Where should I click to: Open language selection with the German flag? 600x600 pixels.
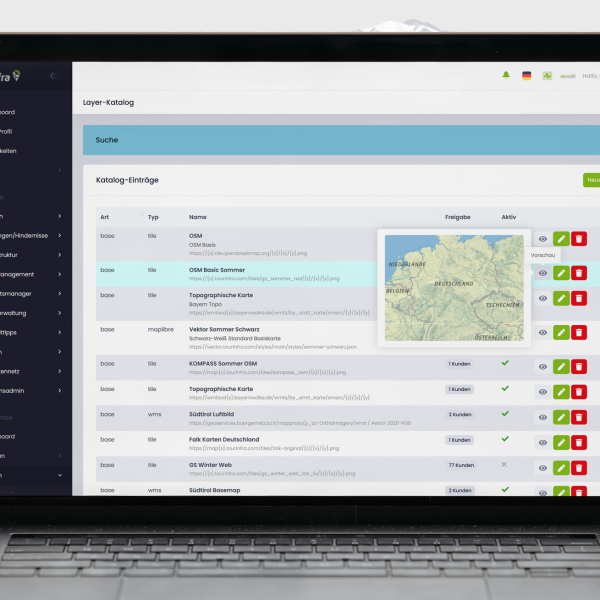pos(527,75)
